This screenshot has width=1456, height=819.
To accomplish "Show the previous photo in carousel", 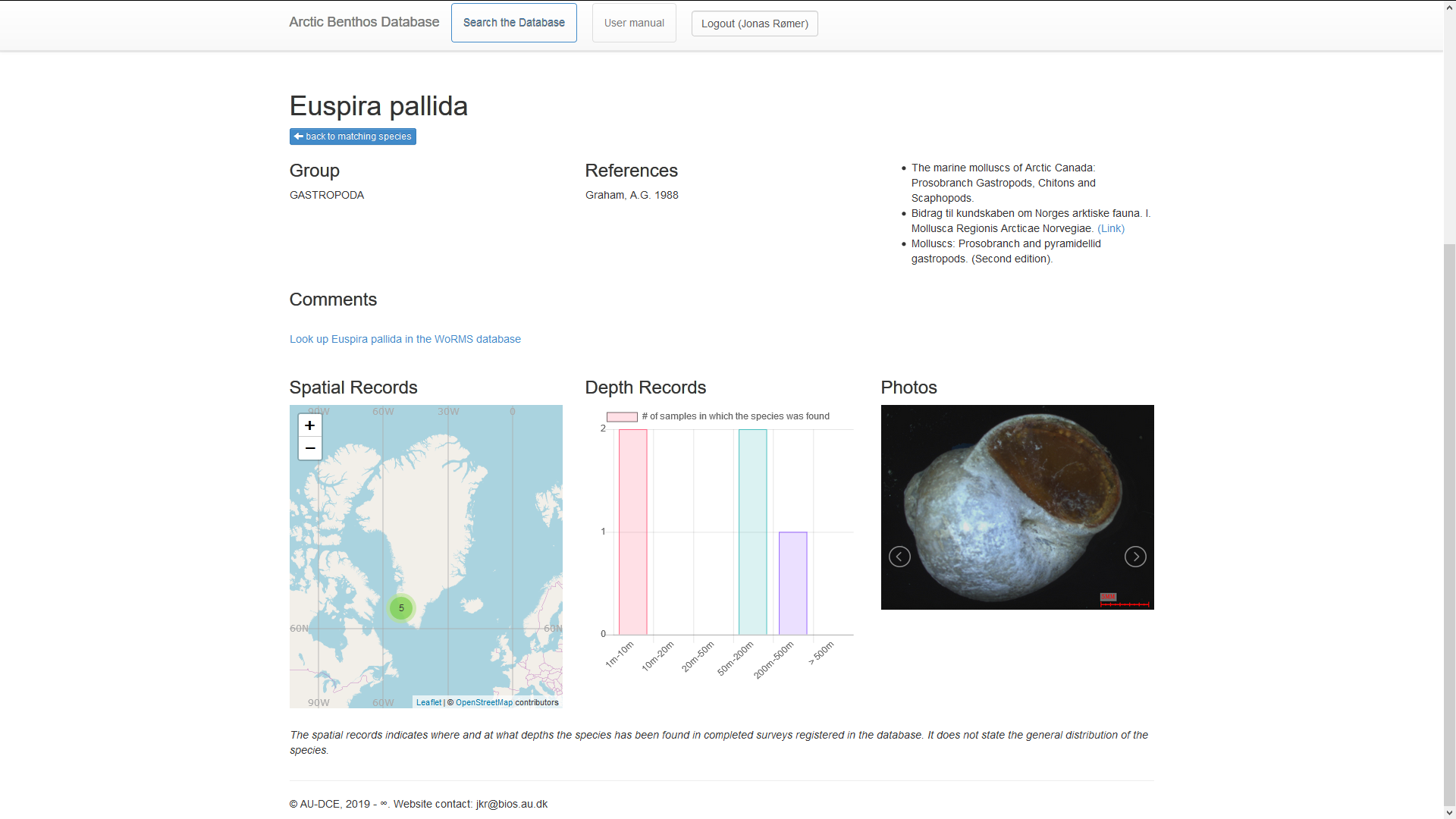I will [x=899, y=557].
